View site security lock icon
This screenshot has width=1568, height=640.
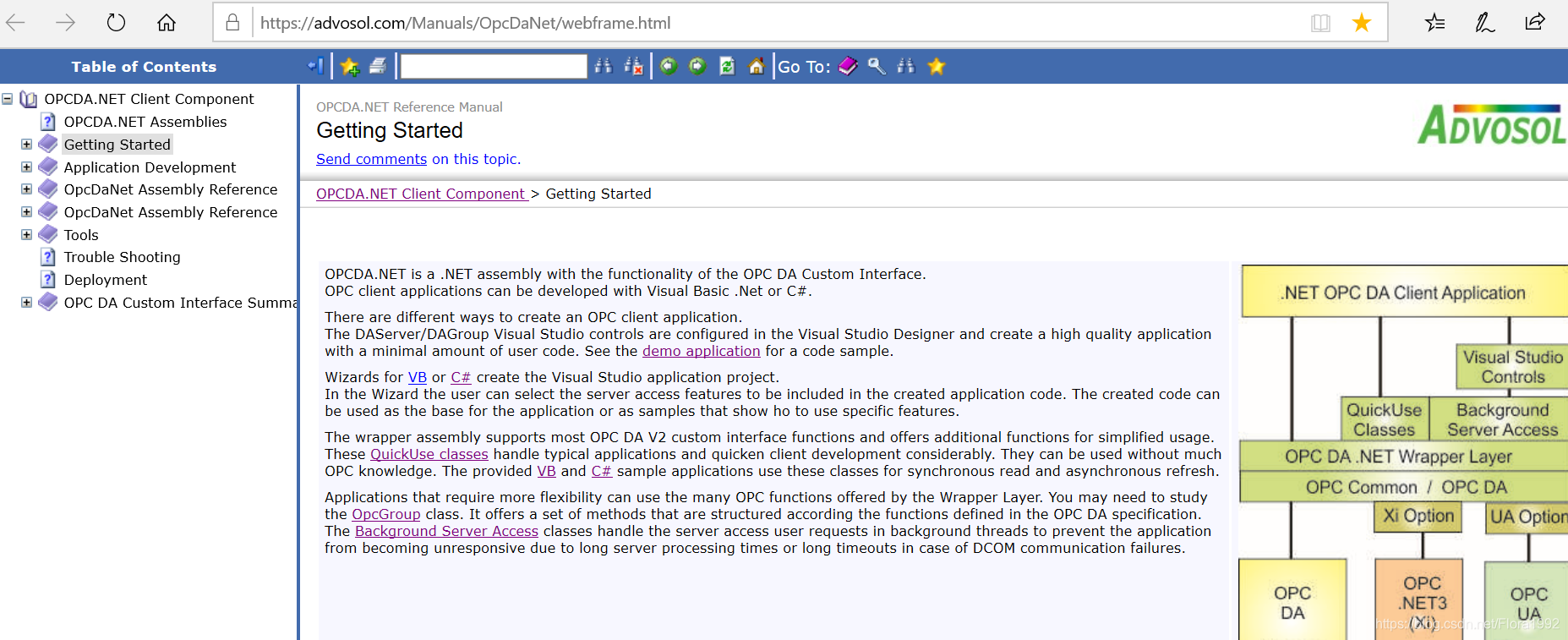(232, 23)
